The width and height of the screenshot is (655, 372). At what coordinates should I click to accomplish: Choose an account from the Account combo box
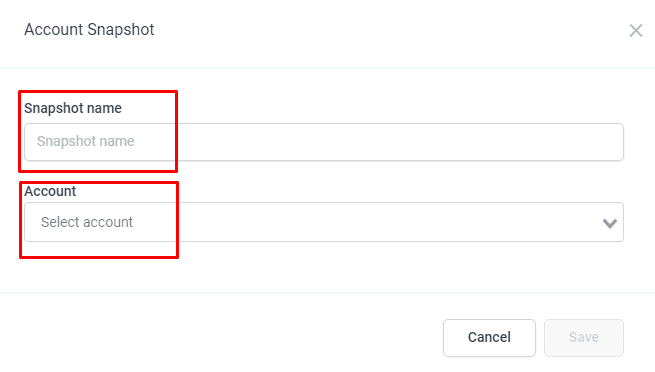coord(324,222)
